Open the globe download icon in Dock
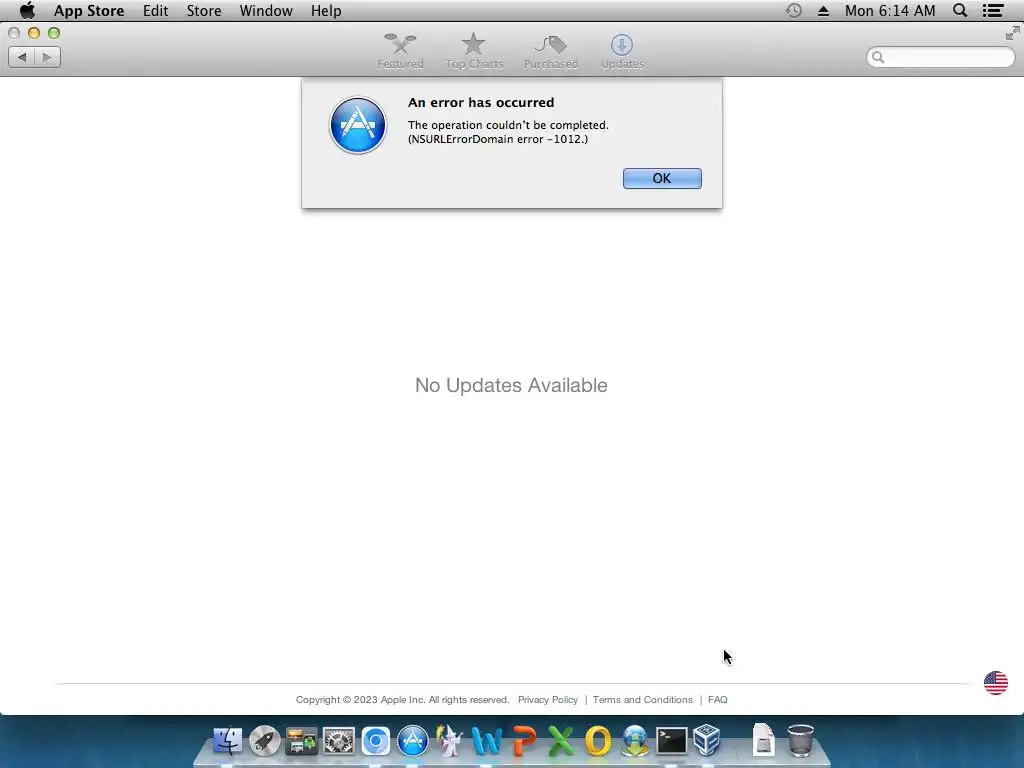The height and width of the screenshot is (768, 1024). (x=635, y=741)
